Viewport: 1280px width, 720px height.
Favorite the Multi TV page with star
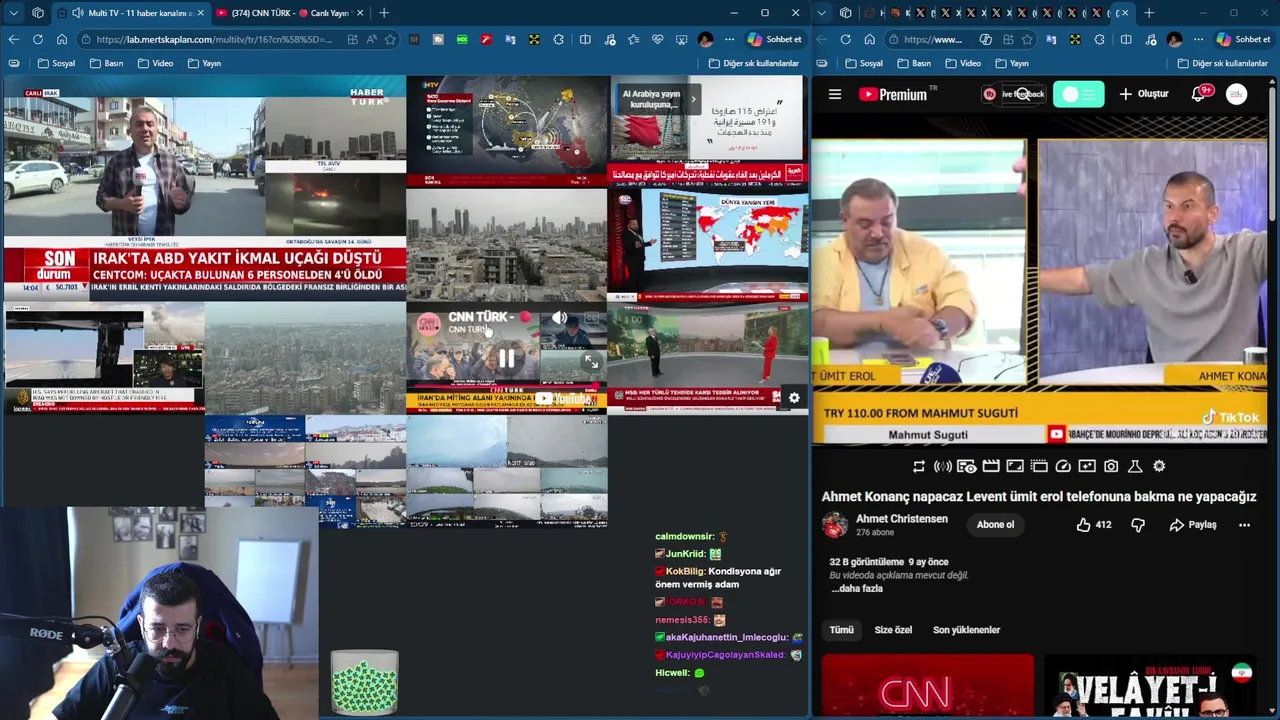pyautogui.click(x=390, y=39)
